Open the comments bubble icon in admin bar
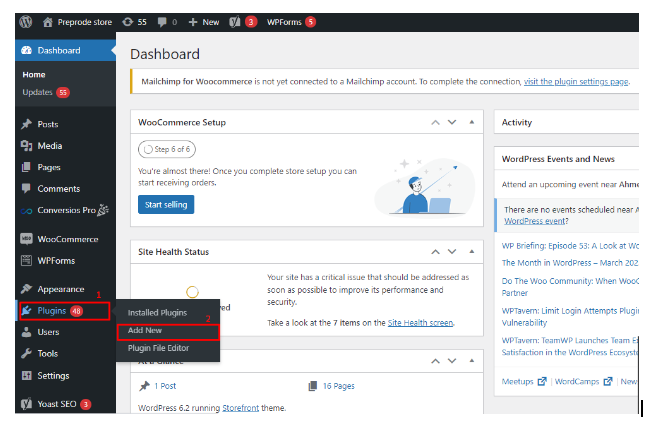The height and width of the screenshot is (424, 668). 162,22
